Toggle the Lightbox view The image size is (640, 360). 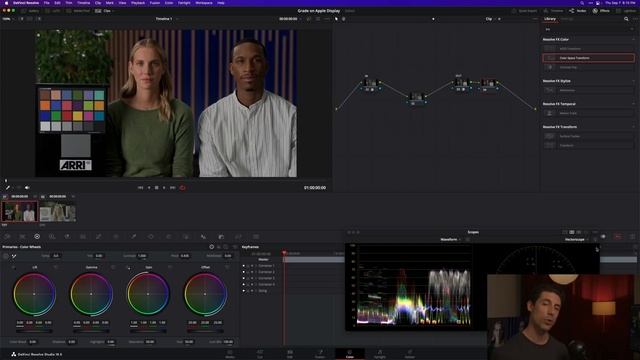[627, 11]
